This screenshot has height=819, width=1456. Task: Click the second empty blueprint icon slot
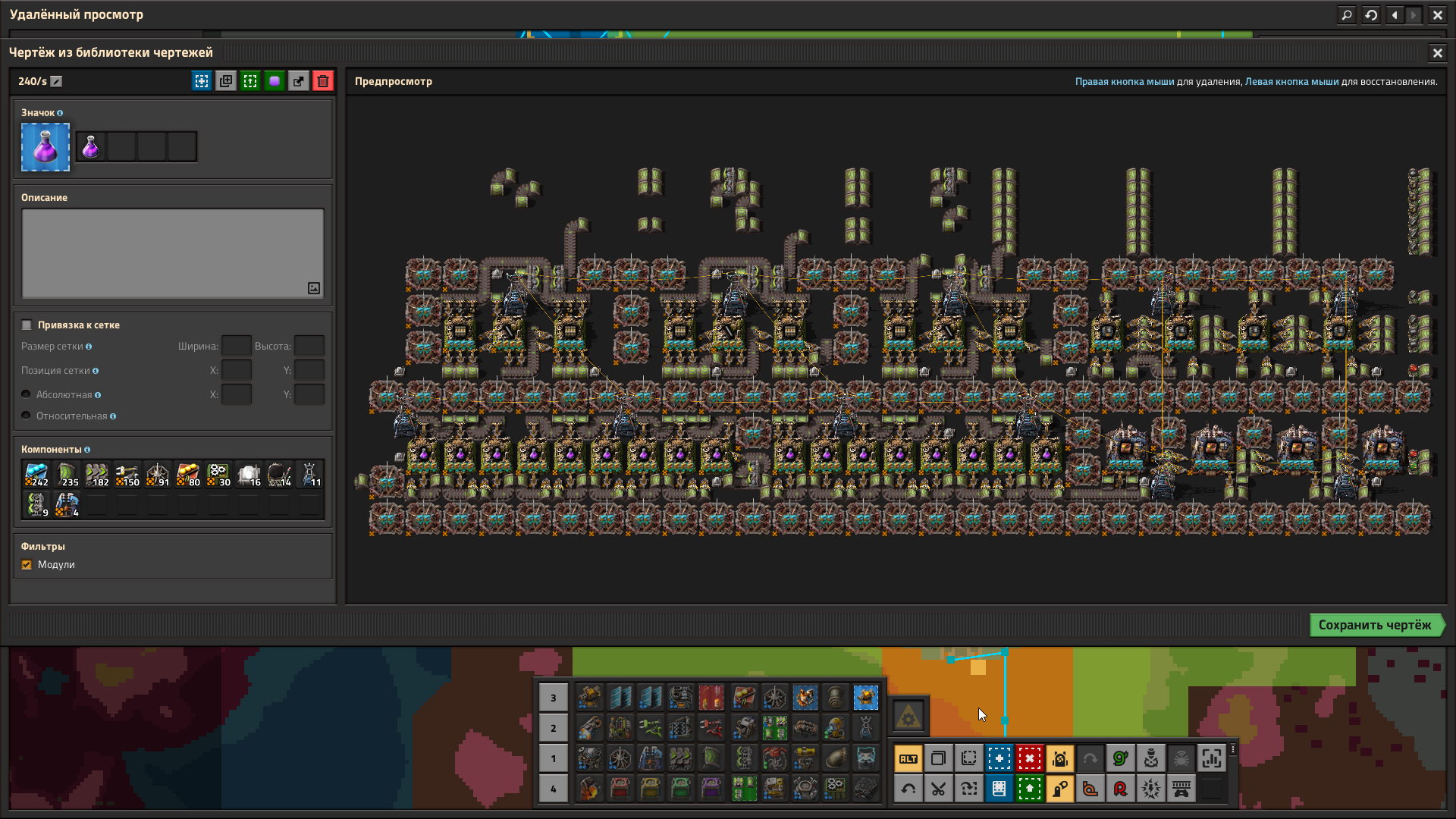(152, 146)
